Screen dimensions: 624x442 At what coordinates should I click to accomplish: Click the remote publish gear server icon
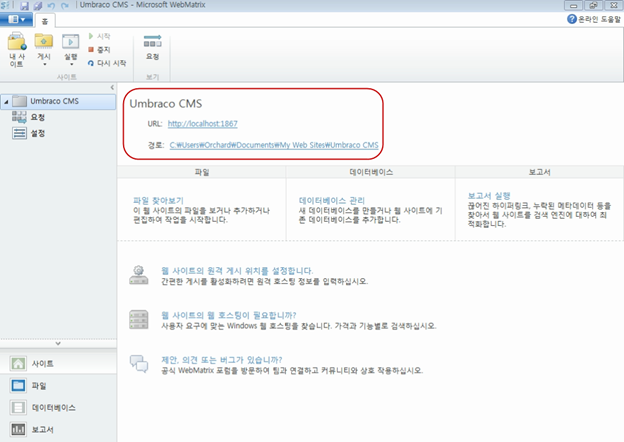pyautogui.click(x=139, y=275)
